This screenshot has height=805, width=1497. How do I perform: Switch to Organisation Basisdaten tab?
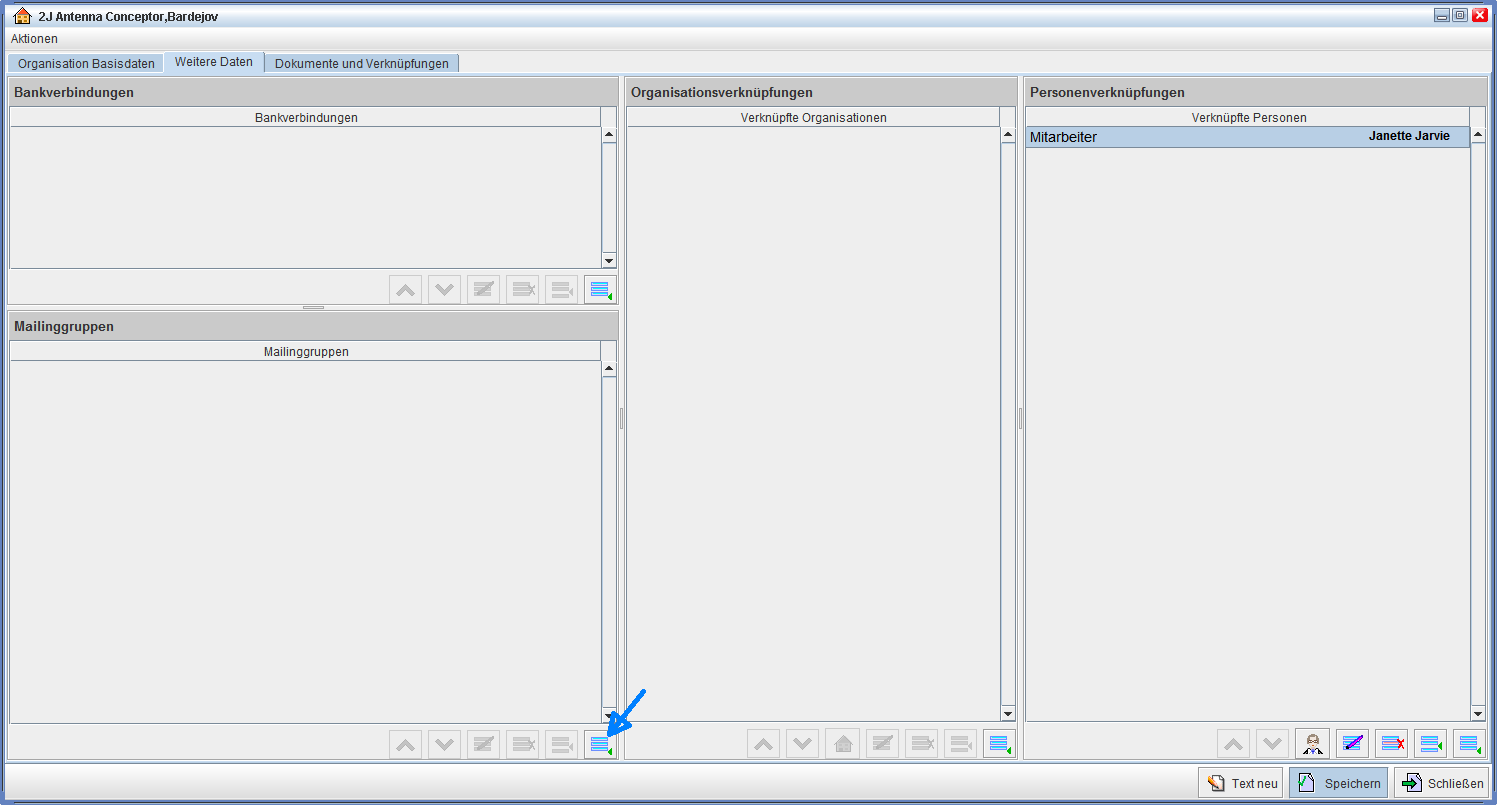(86, 63)
